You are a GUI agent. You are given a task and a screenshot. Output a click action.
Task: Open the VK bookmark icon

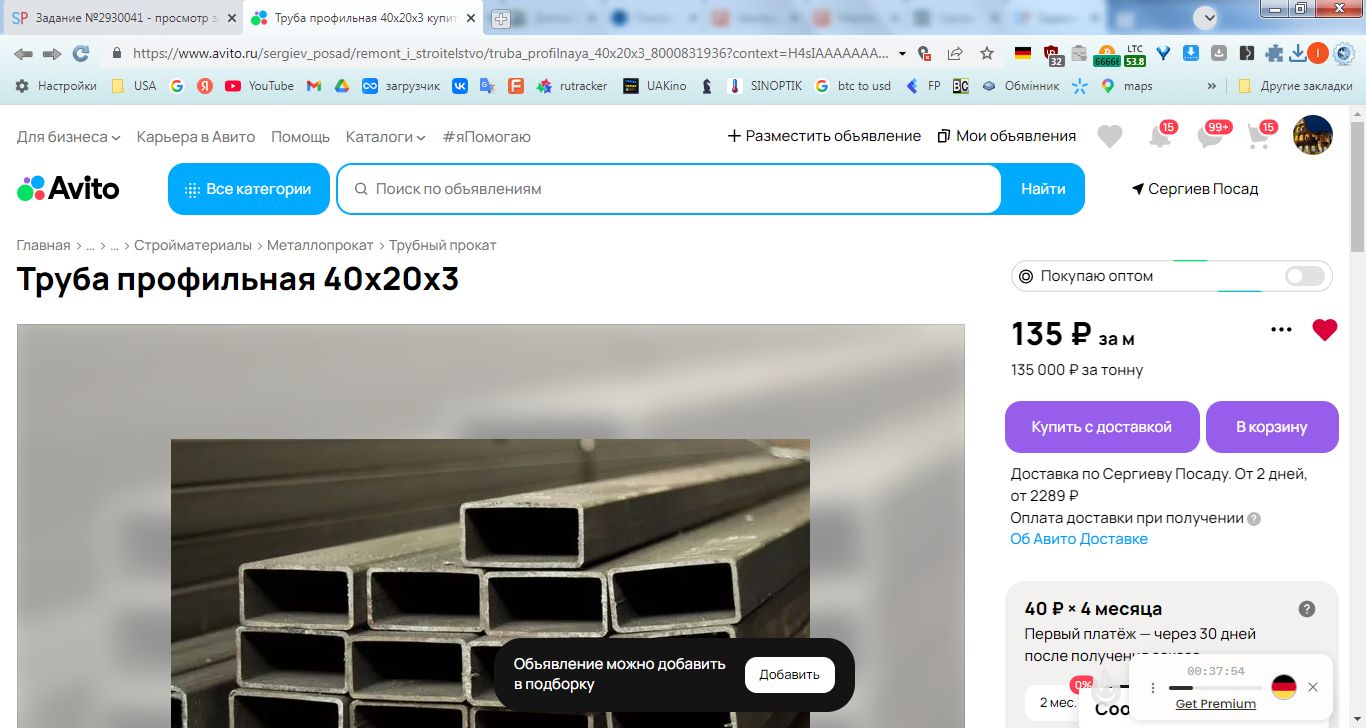pyautogui.click(x=459, y=86)
